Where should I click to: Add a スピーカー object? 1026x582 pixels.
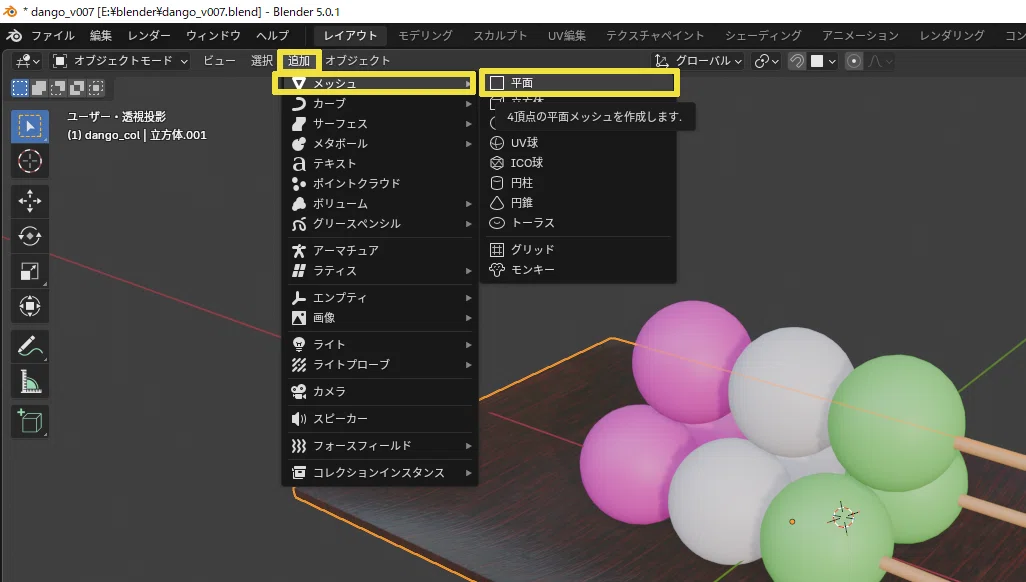pos(380,419)
